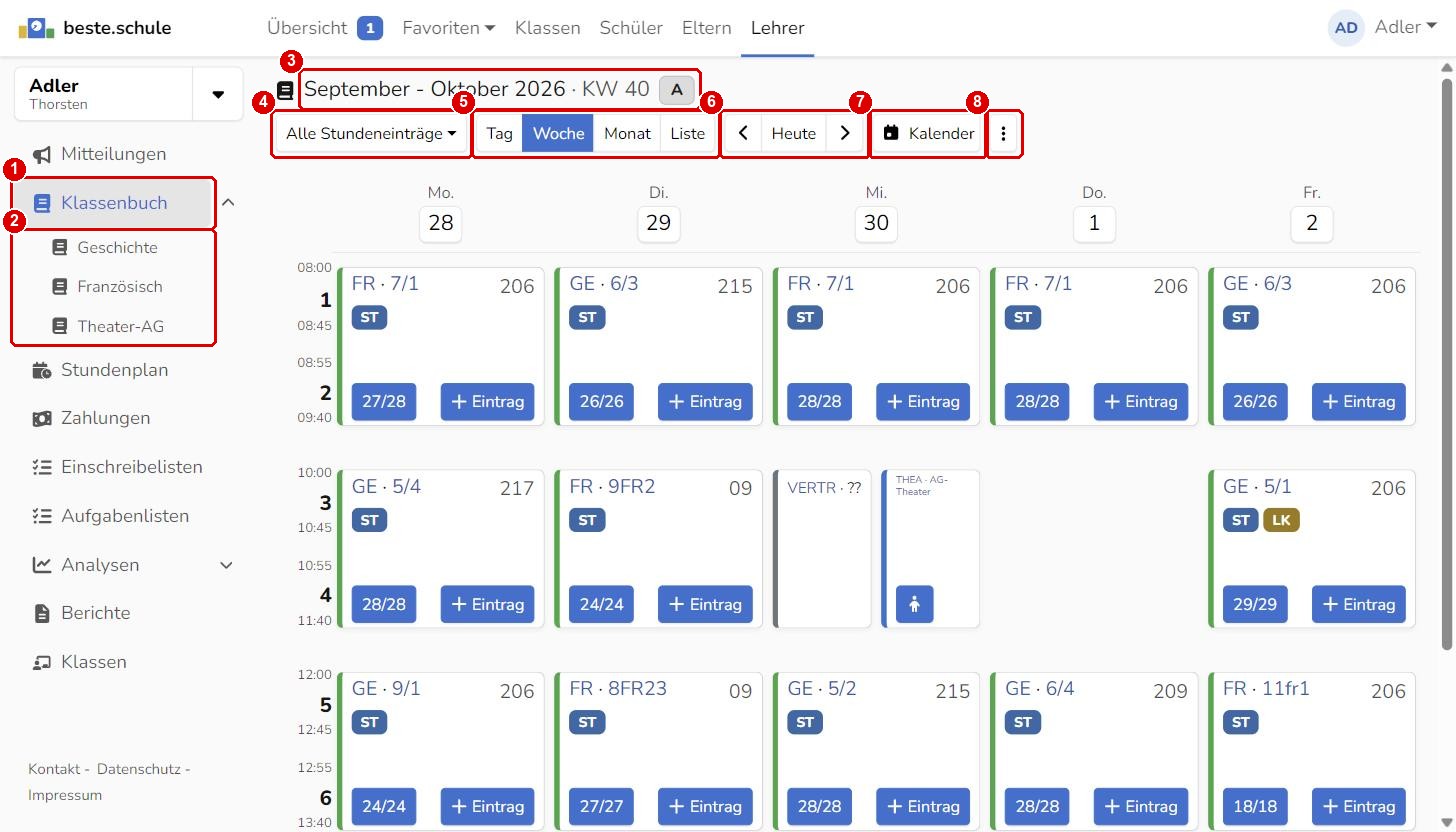1456x832 pixels.
Task: Add Eintrag for Monday GE 5/4 lesson
Action: click(x=488, y=604)
